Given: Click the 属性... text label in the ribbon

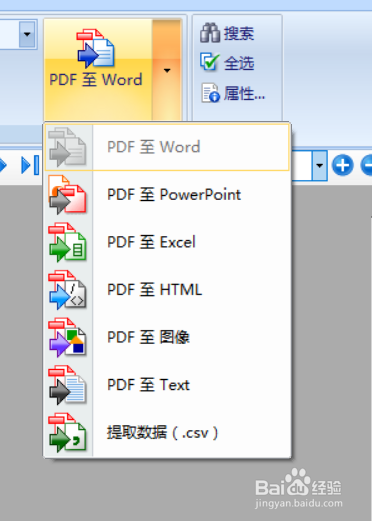Looking at the screenshot, I should 244,93.
